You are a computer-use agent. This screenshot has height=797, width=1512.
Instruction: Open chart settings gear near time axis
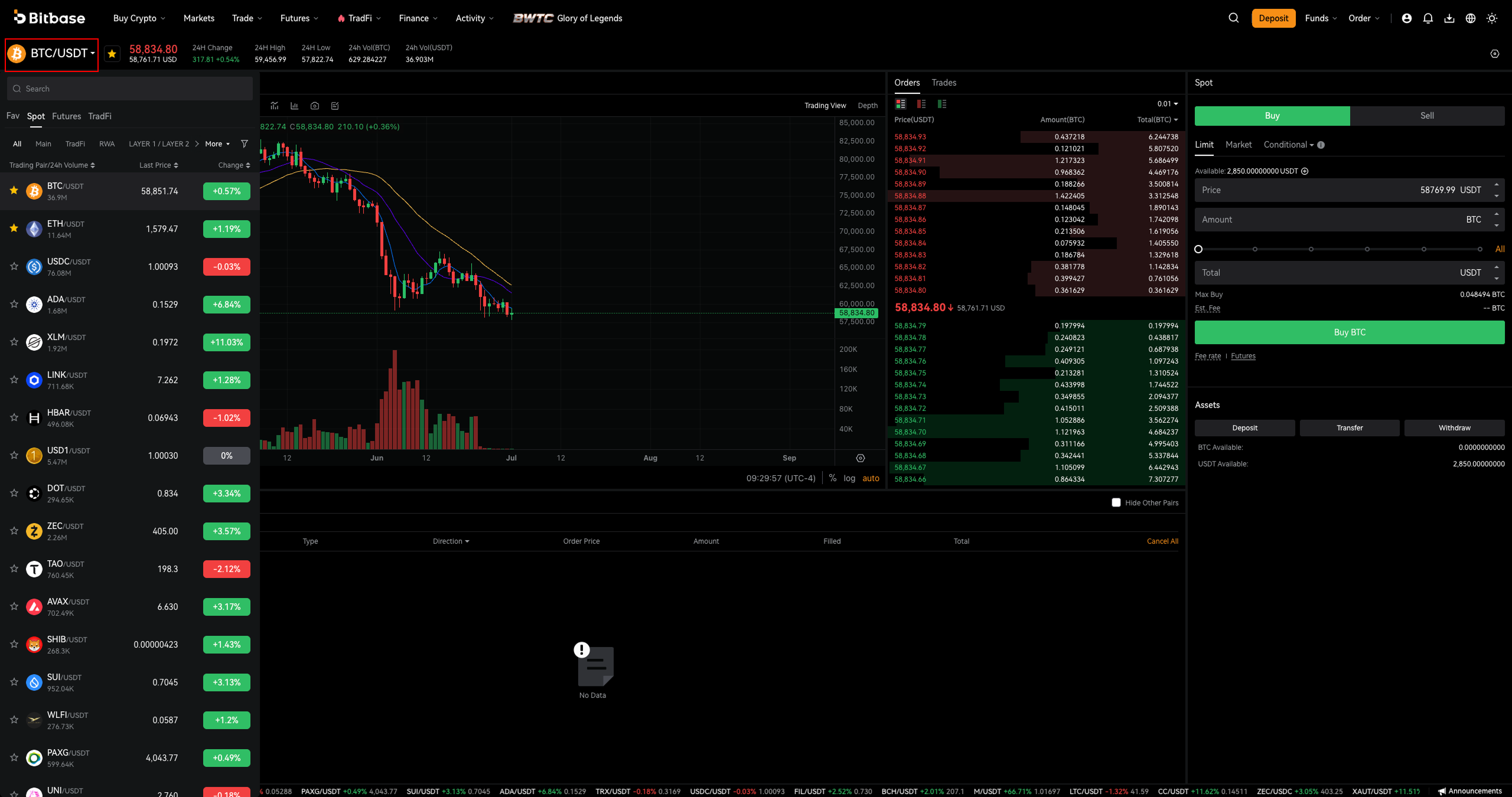pyautogui.click(x=861, y=458)
